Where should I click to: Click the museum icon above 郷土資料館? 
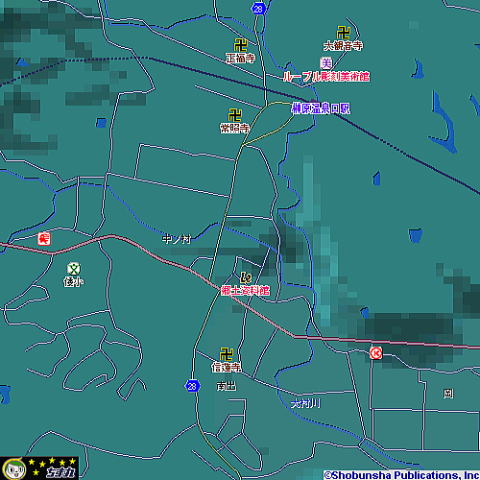[x=246, y=277]
